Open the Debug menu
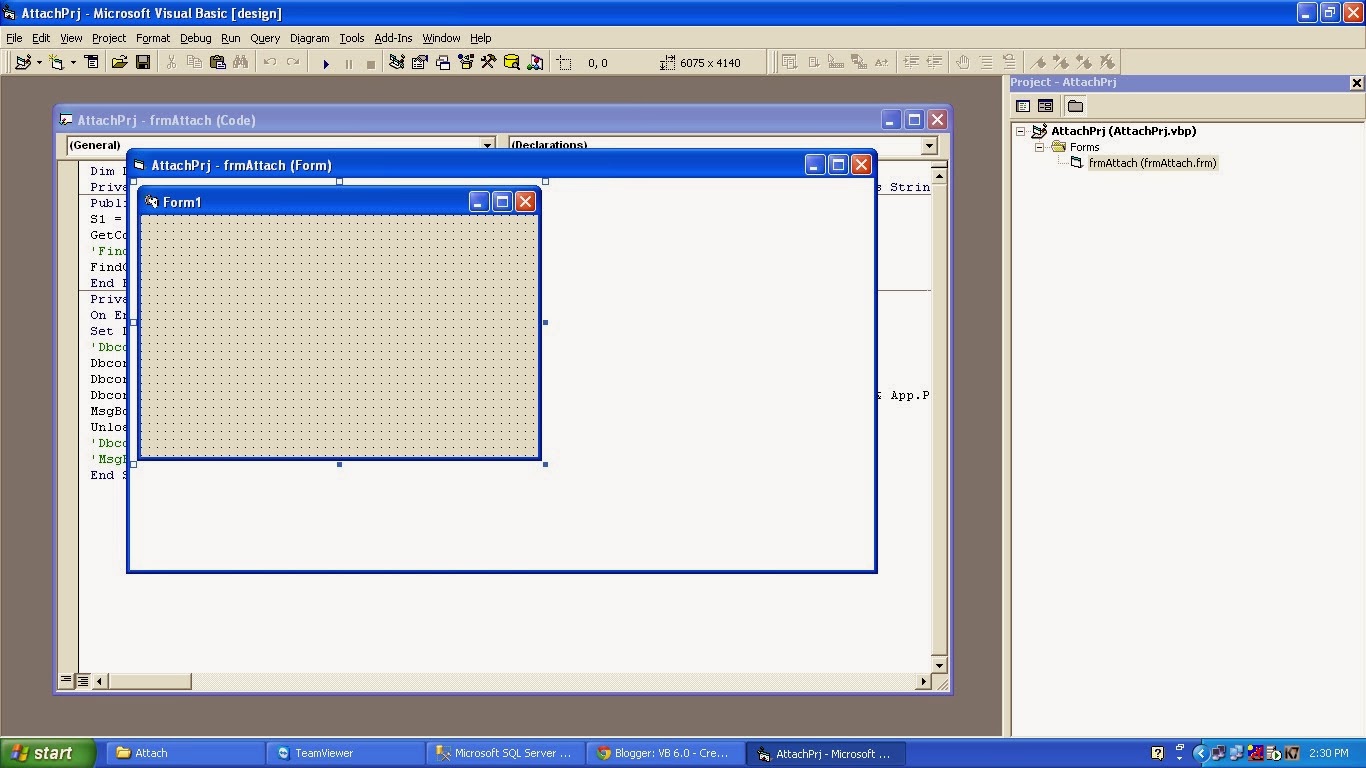Image resolution: width=1366 pixels, height=768 pixels. tap(195, 38)
